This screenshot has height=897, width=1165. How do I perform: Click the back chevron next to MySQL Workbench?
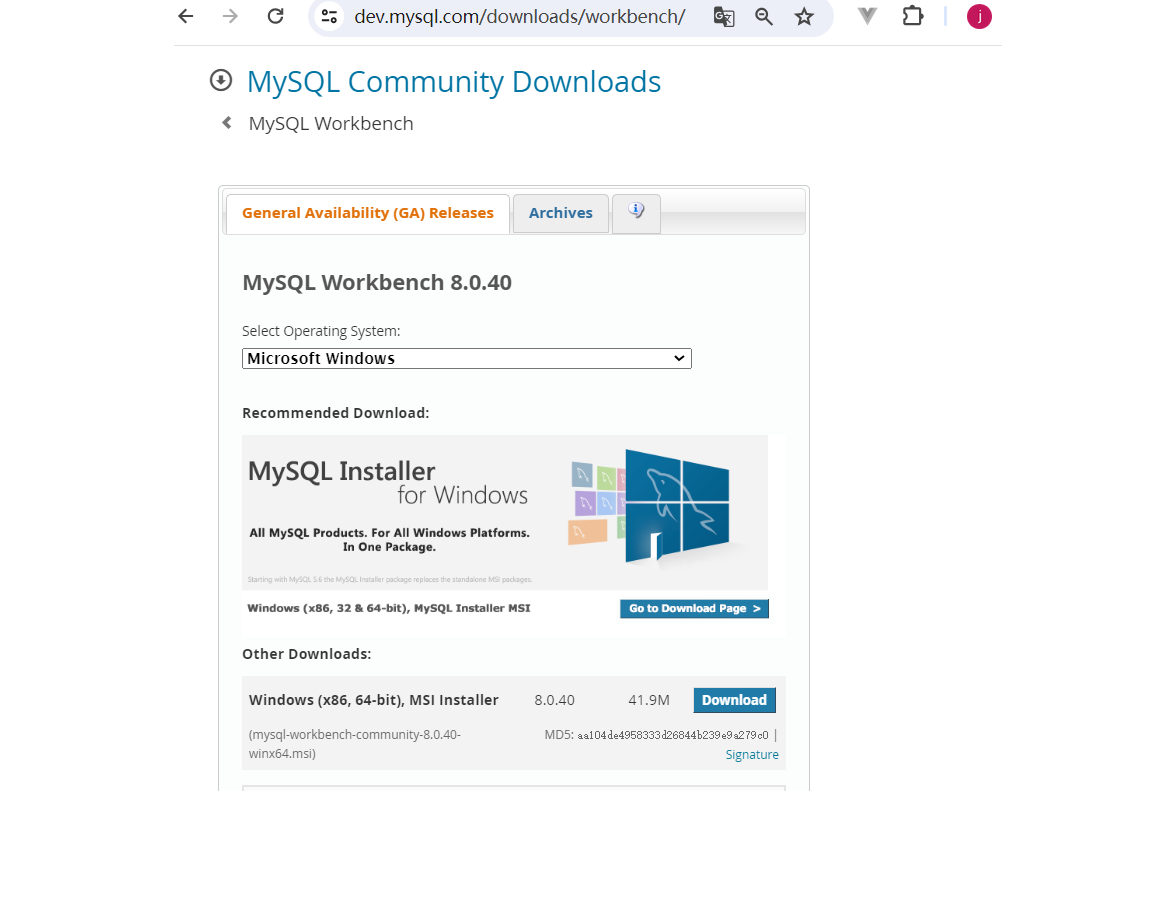click(x=227, y=123)
